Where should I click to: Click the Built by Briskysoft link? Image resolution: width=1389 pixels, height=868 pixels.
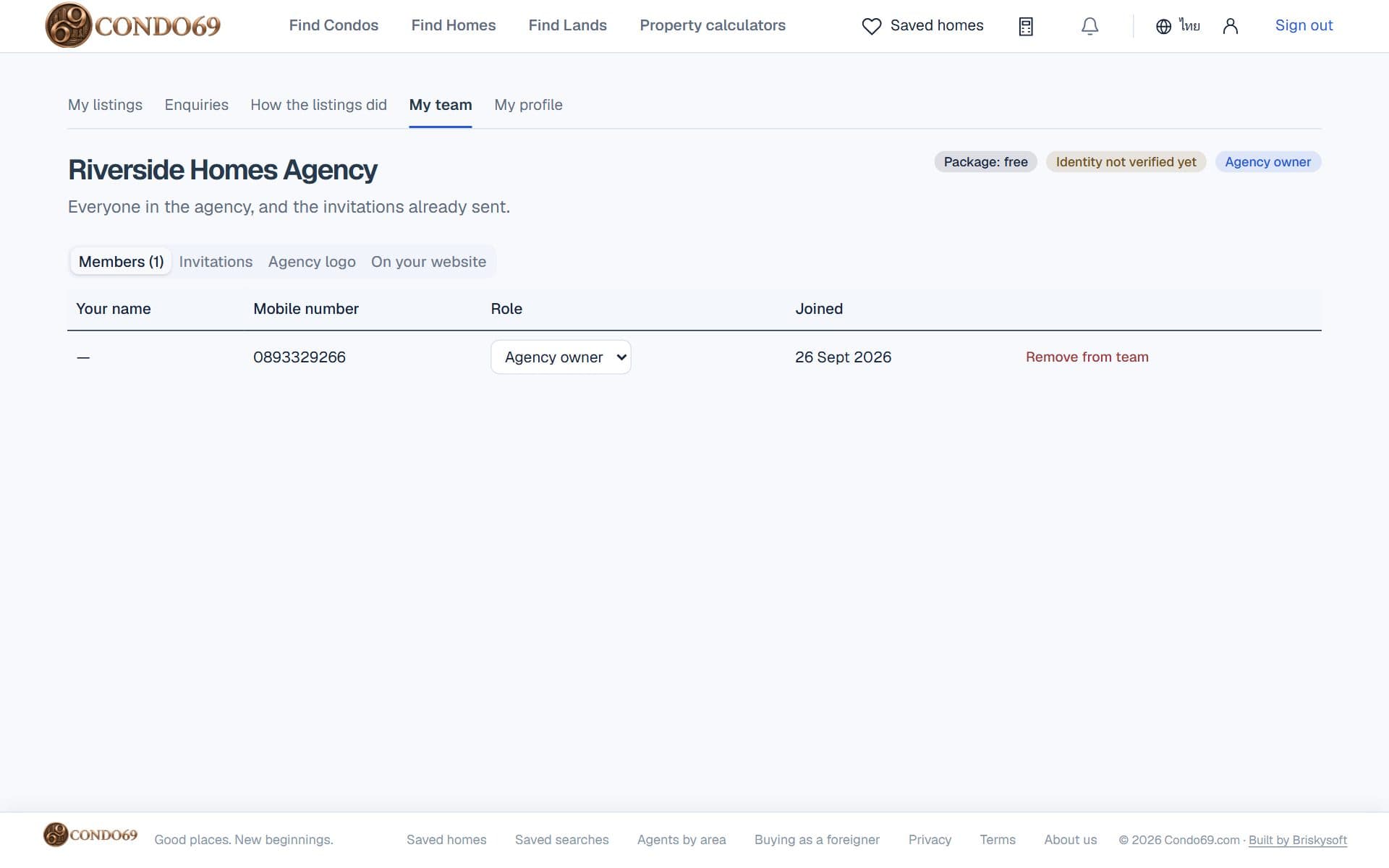point(1297,841)
